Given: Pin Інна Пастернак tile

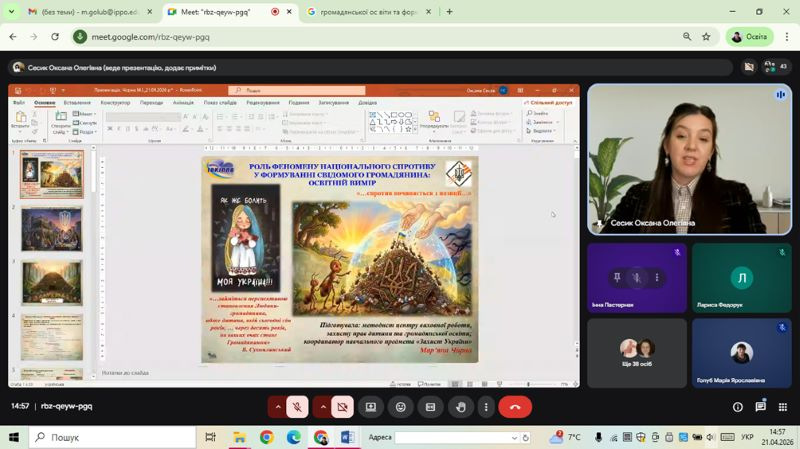Looking at the screenshot, I should (617, 277).
